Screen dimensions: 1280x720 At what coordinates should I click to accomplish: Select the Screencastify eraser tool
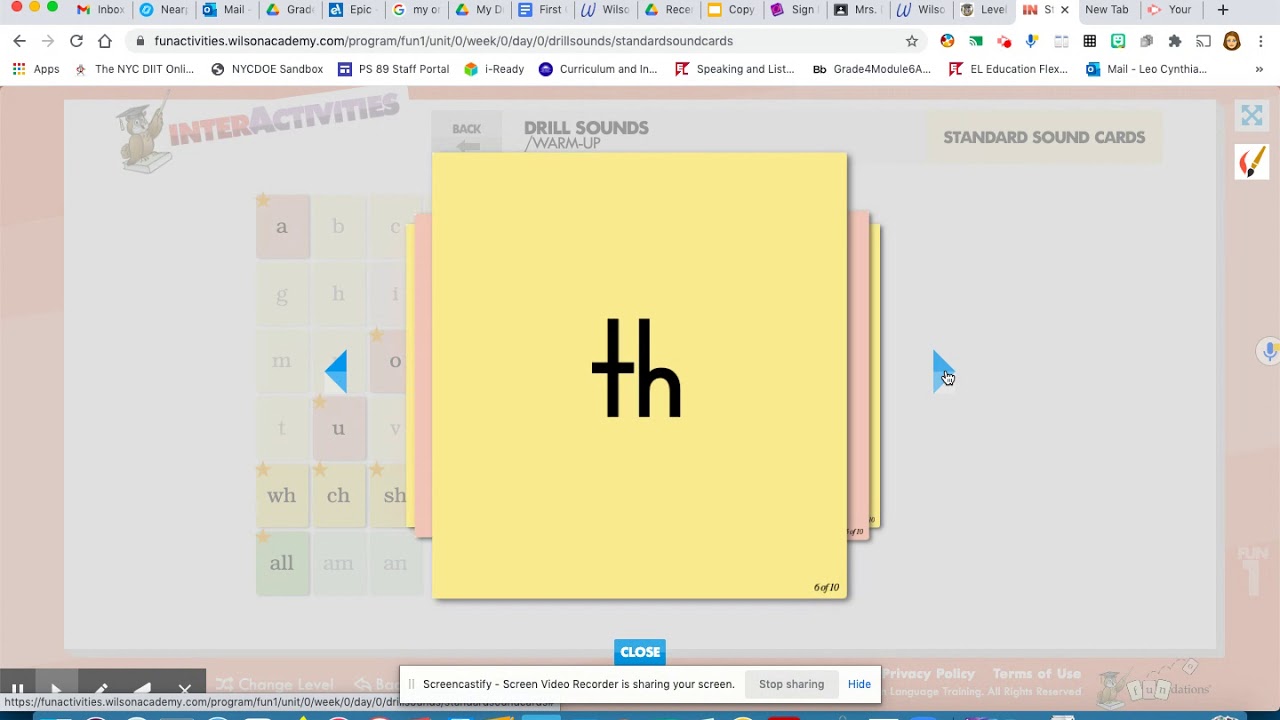[143, 690]
